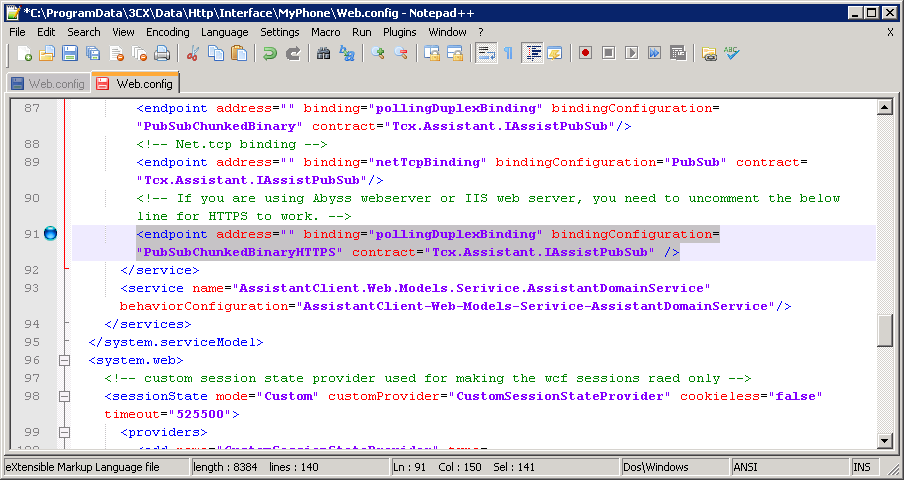Open the Macro menu
Viewport: 904px width, 480px height.
point(326,32)
